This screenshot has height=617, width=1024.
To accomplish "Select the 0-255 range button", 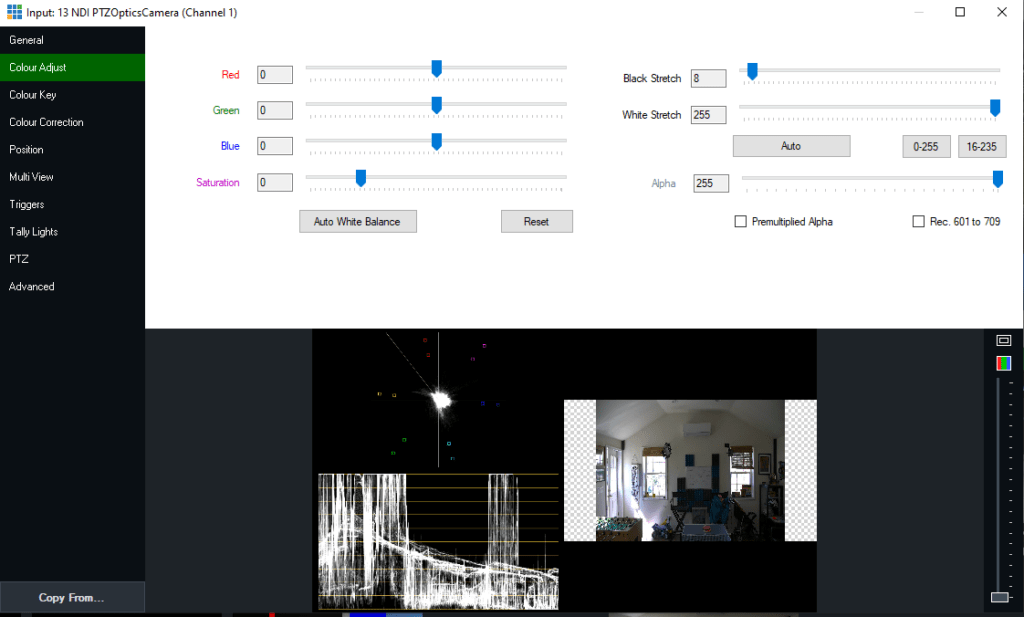I will point(926,146).
